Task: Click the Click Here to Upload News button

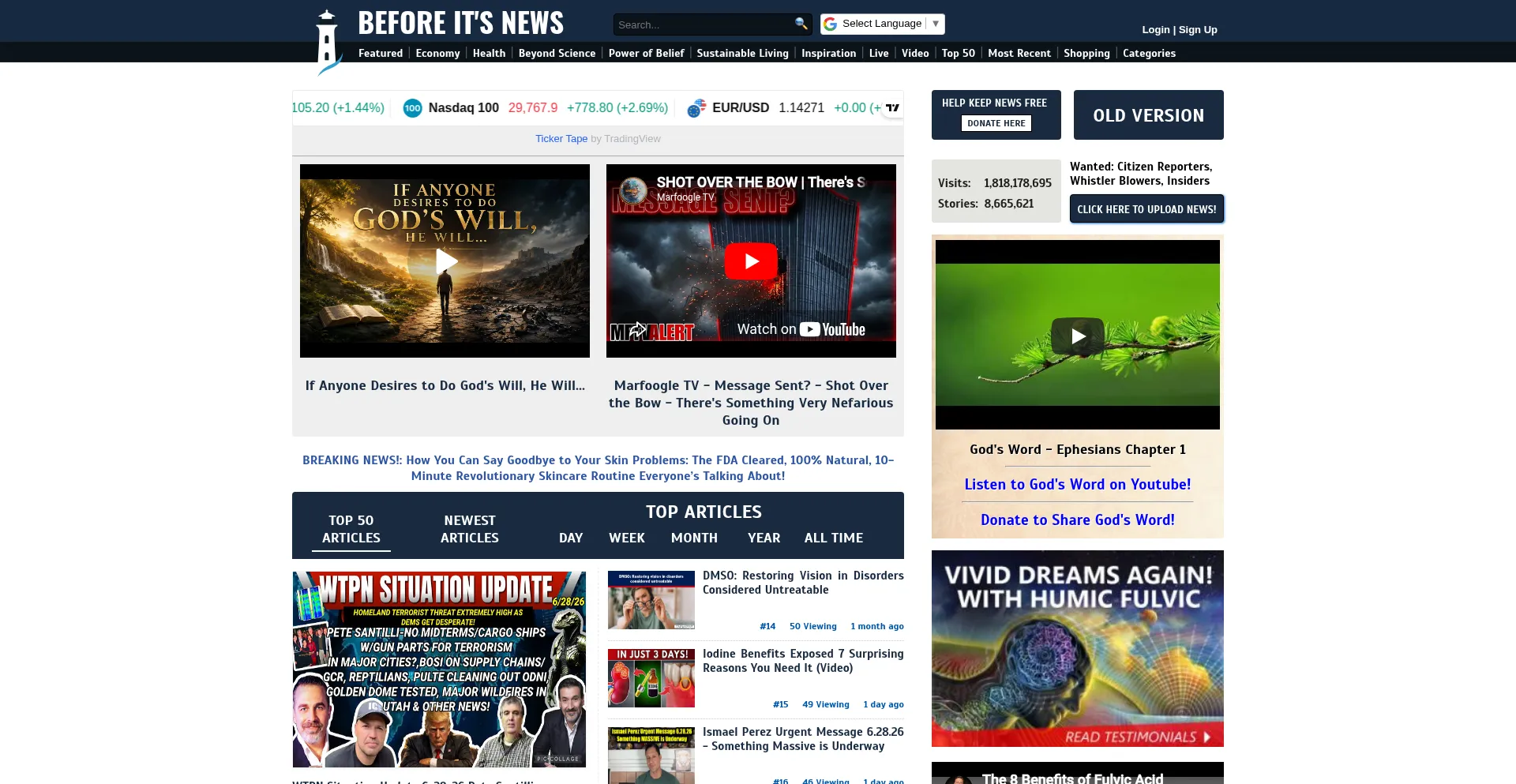Action: tap(1146, 209)
